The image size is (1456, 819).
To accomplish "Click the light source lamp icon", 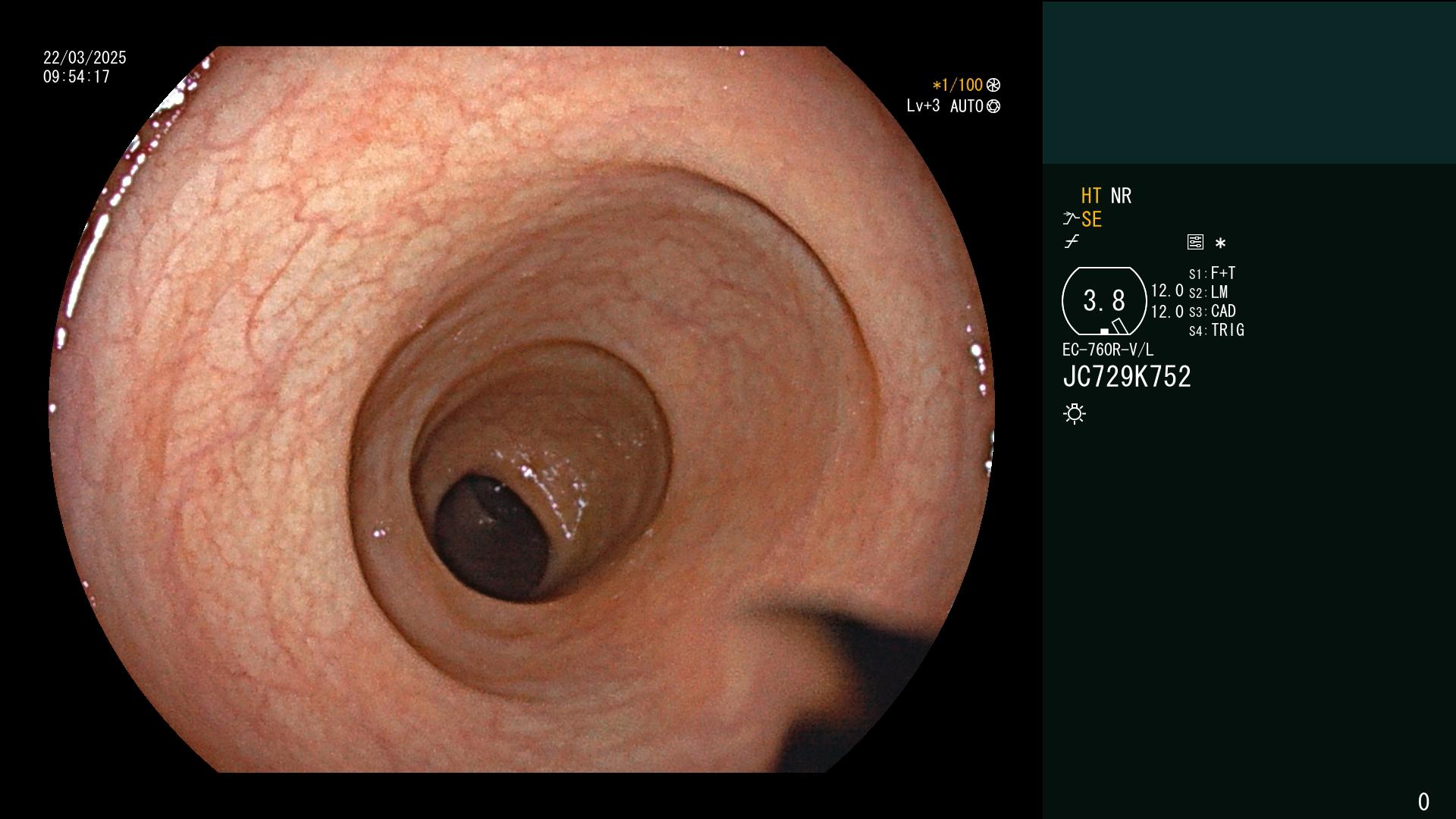I will pos(1075,413).
